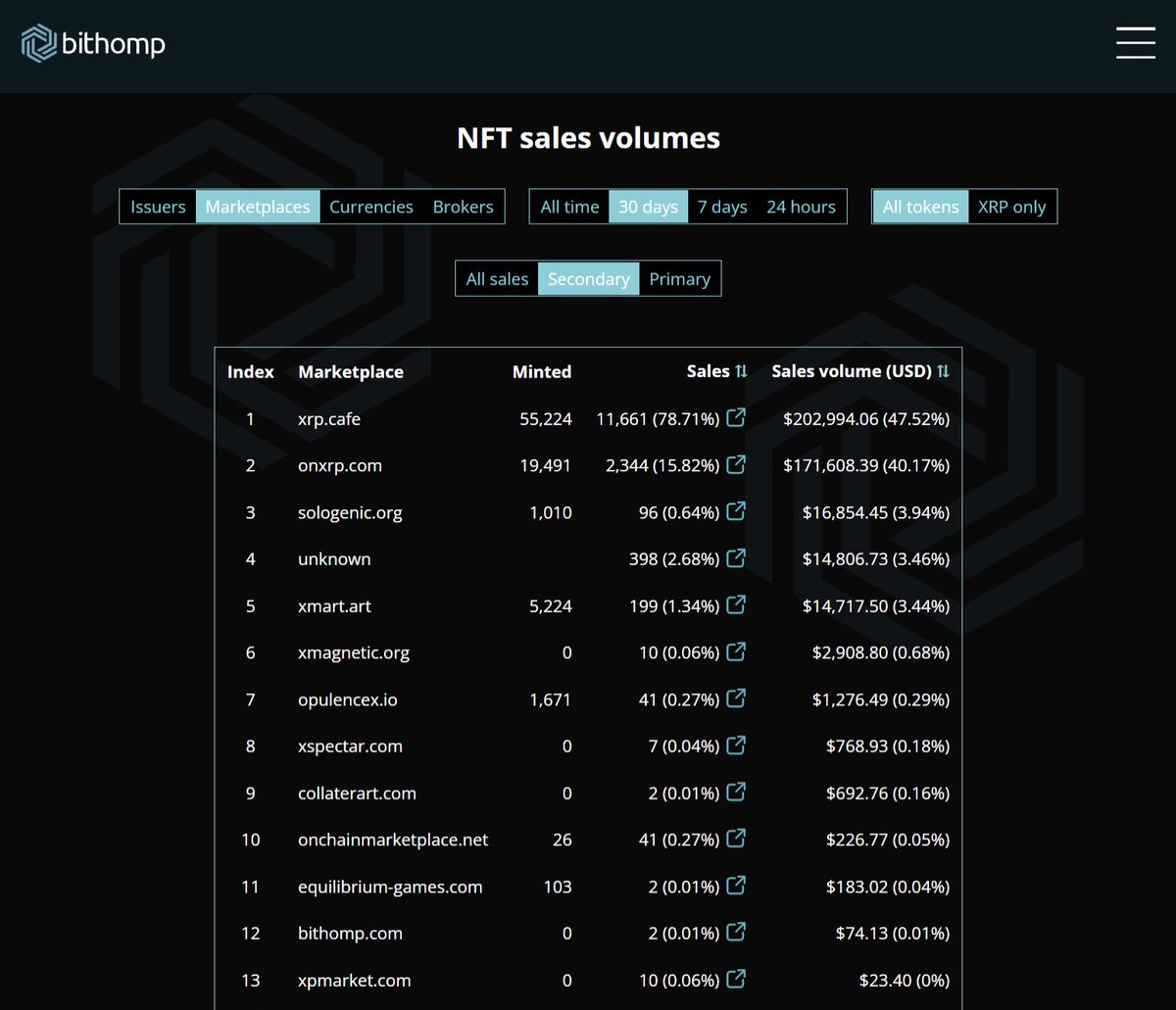The height and width of the screenshot is (1010, 1176).
Task: Select the 24 hours time filter
Action: [801, 207]
